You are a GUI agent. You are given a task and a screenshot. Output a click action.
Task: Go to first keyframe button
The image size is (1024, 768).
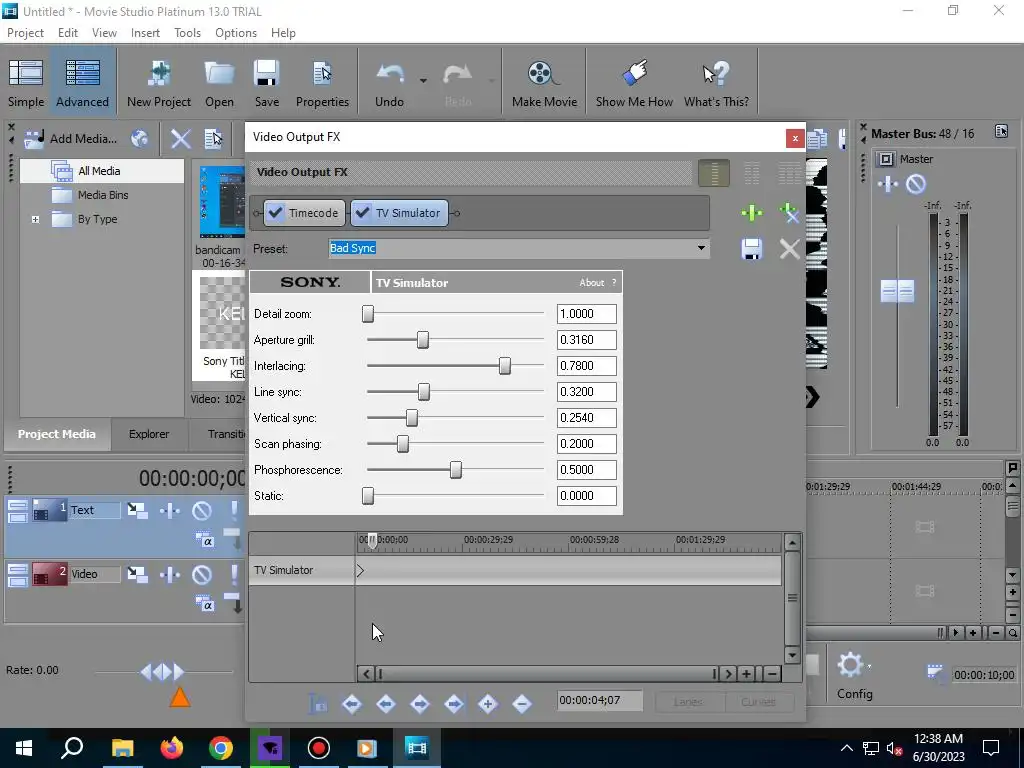pyautogui.click(x=352, y=704)
